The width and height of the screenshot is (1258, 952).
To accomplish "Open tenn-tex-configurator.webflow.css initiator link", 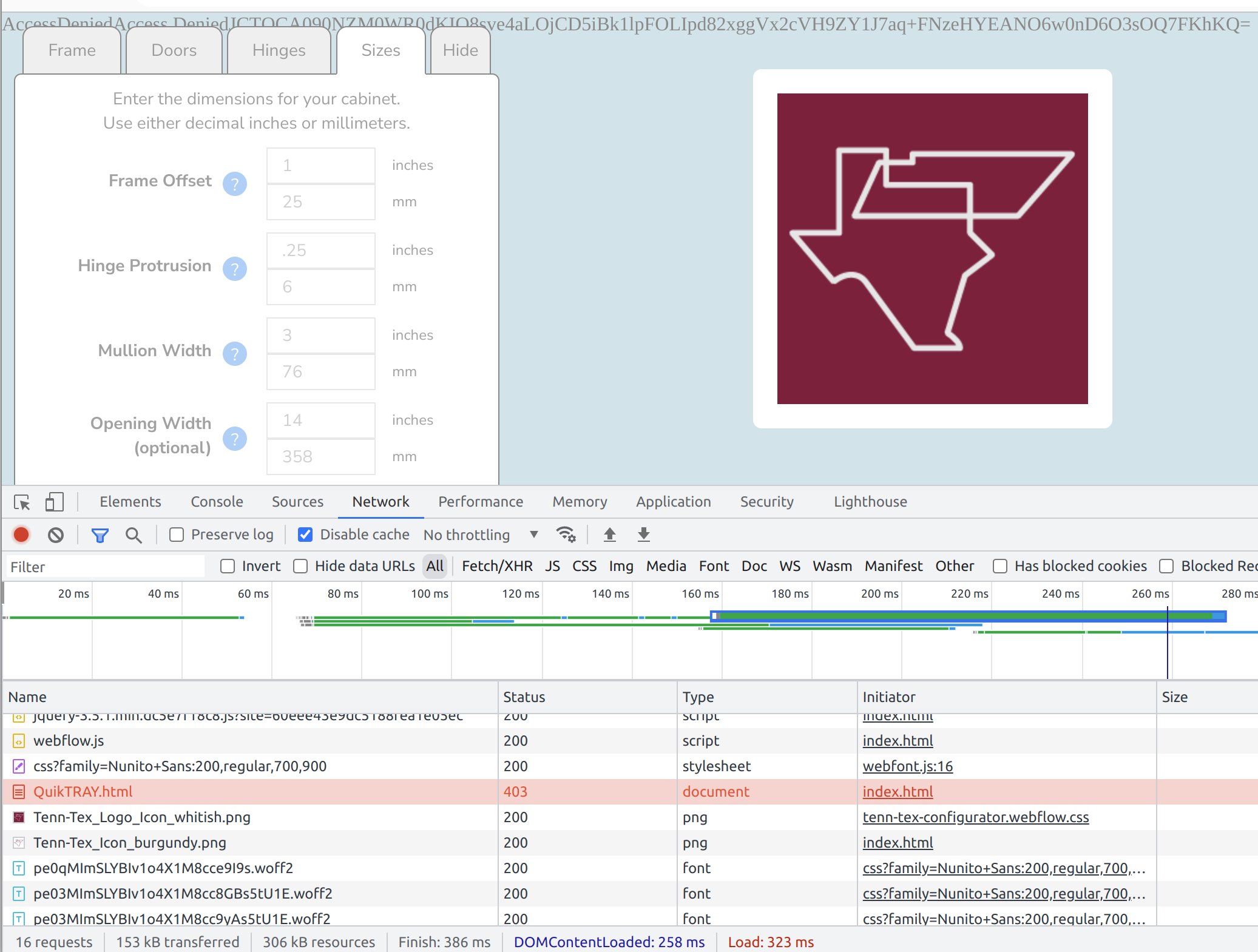I will click(976, 817).
